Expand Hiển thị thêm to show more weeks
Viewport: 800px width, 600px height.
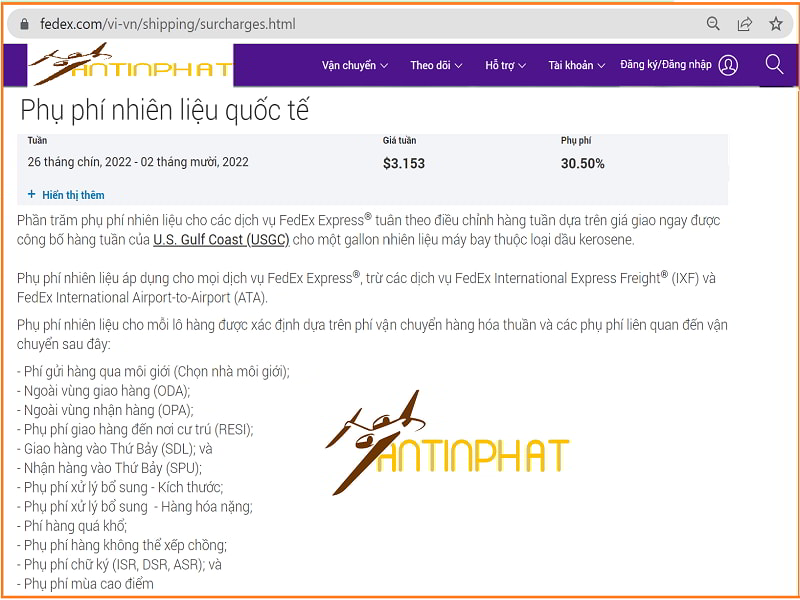[73, 195]
